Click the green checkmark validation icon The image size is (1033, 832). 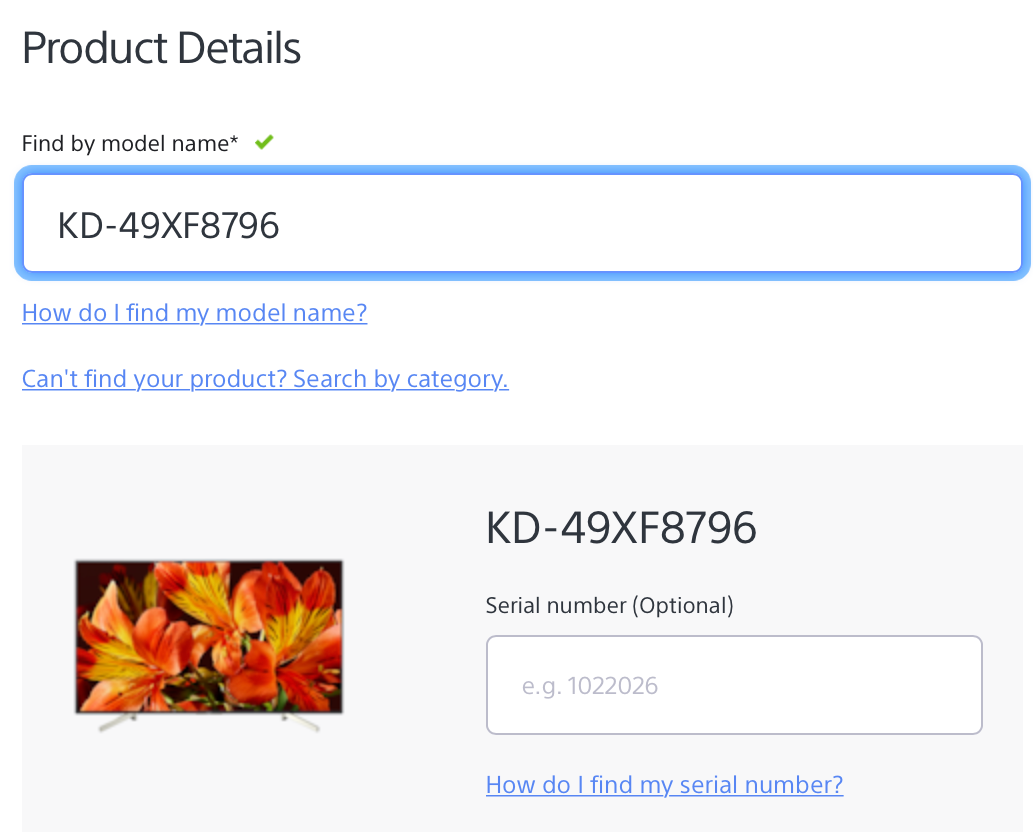coord(264,143)
